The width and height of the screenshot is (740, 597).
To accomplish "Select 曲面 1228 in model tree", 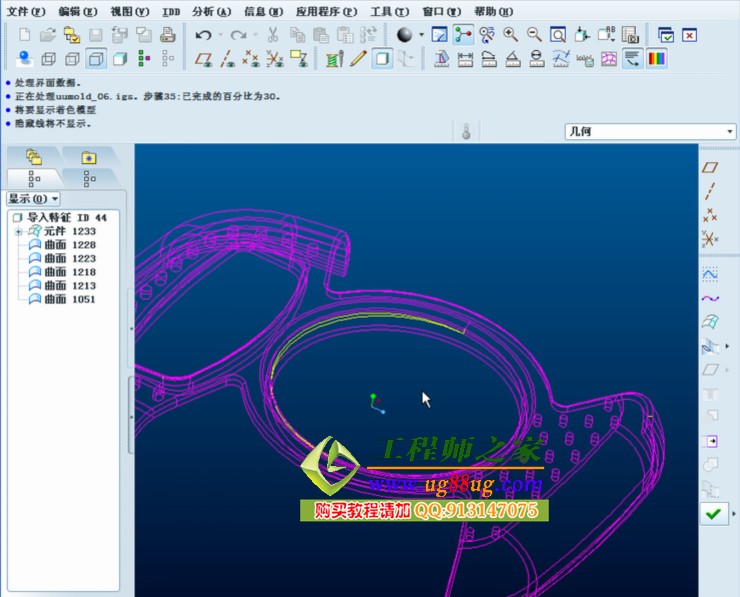I will (70, 245).
